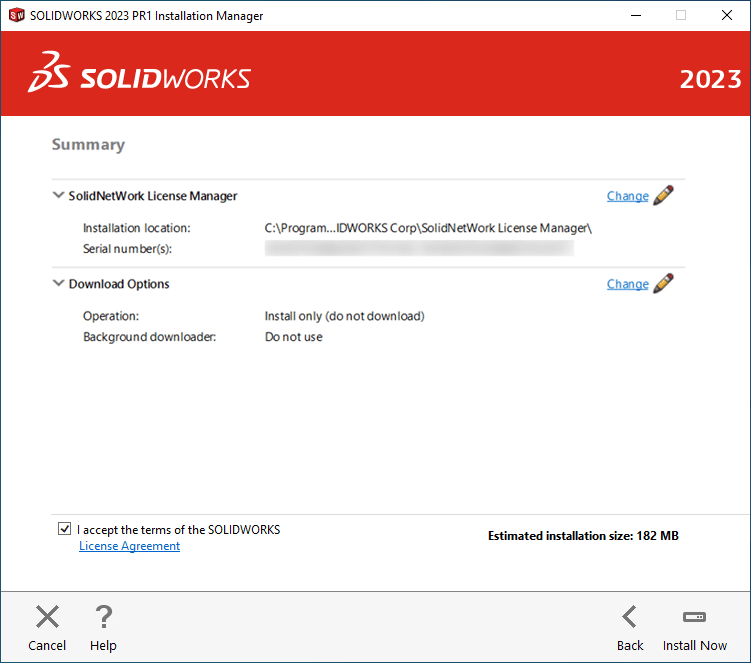This screenshot has height=663, width=751.
Task: Start installation with the Install Now icon
Action: 694,617
